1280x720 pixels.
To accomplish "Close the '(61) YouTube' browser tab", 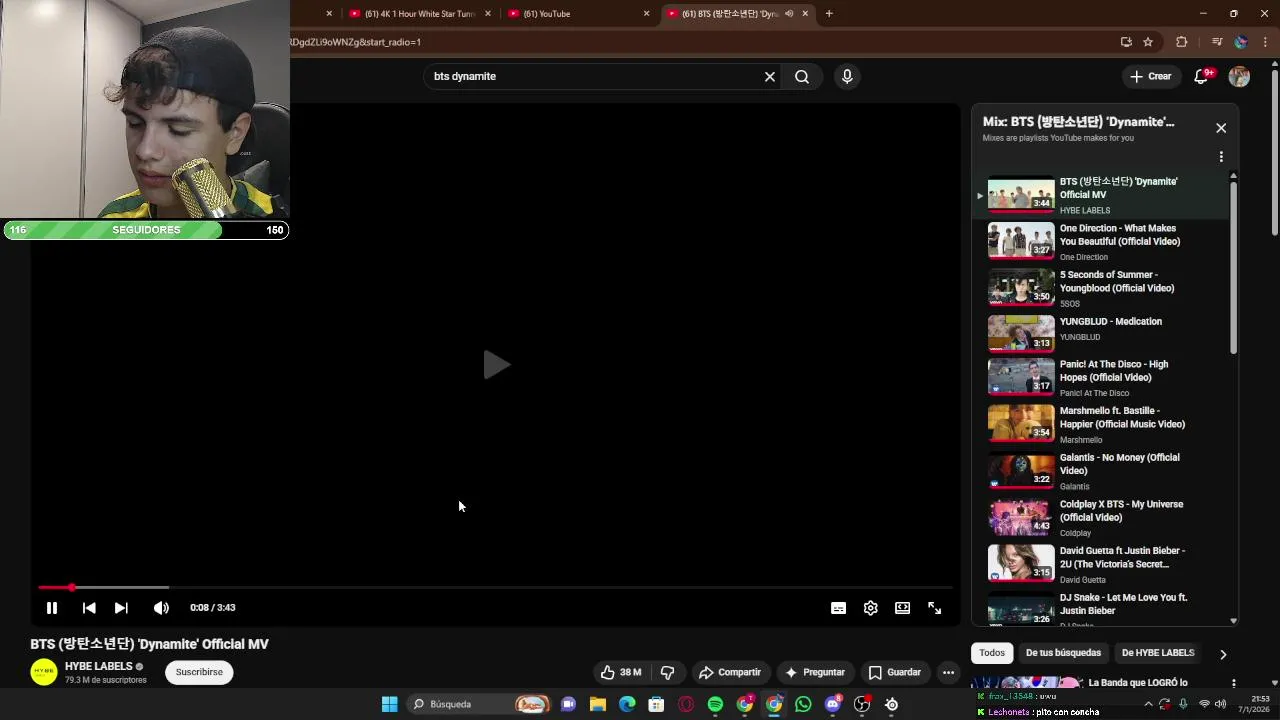I will coord(646,14).
